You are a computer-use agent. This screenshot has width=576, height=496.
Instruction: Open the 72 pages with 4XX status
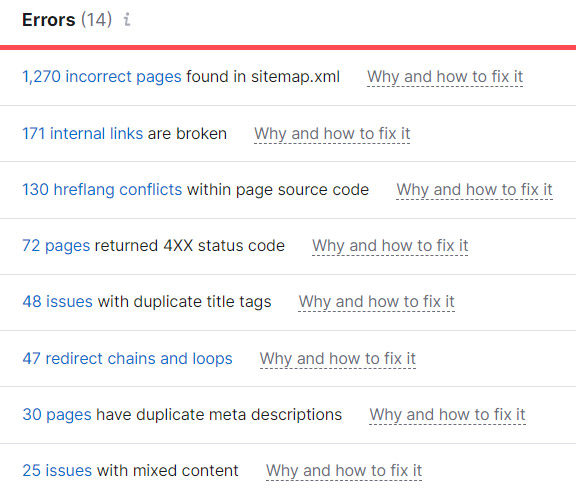56,245
